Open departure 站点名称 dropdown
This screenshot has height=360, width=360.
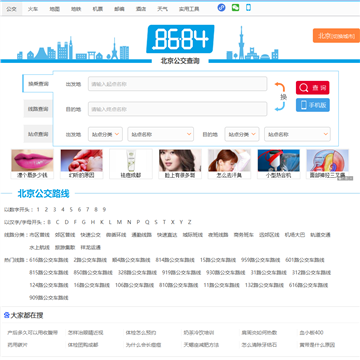pyautogui.click(x=161, y=134)
